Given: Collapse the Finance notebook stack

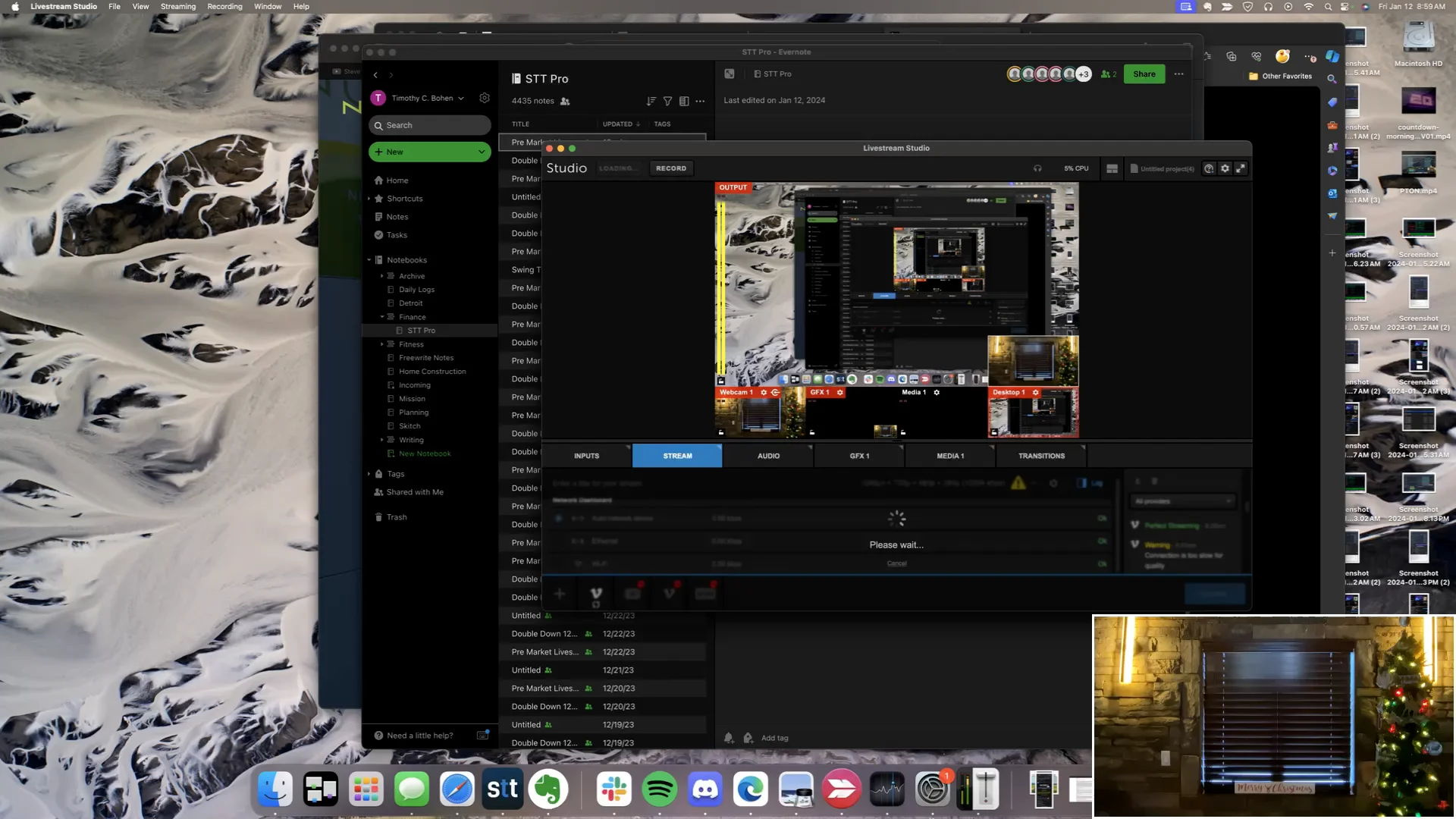Looking at the screenshot, I should 382,317.
